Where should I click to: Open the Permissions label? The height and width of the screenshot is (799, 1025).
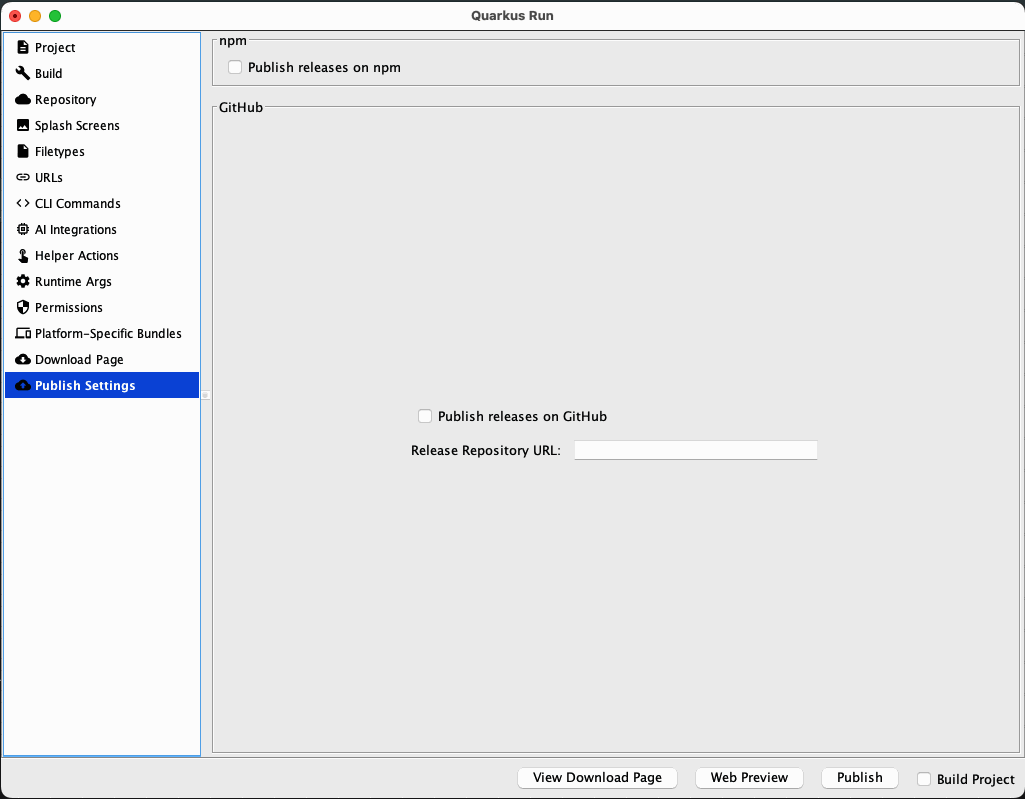(x=69, y=307)
